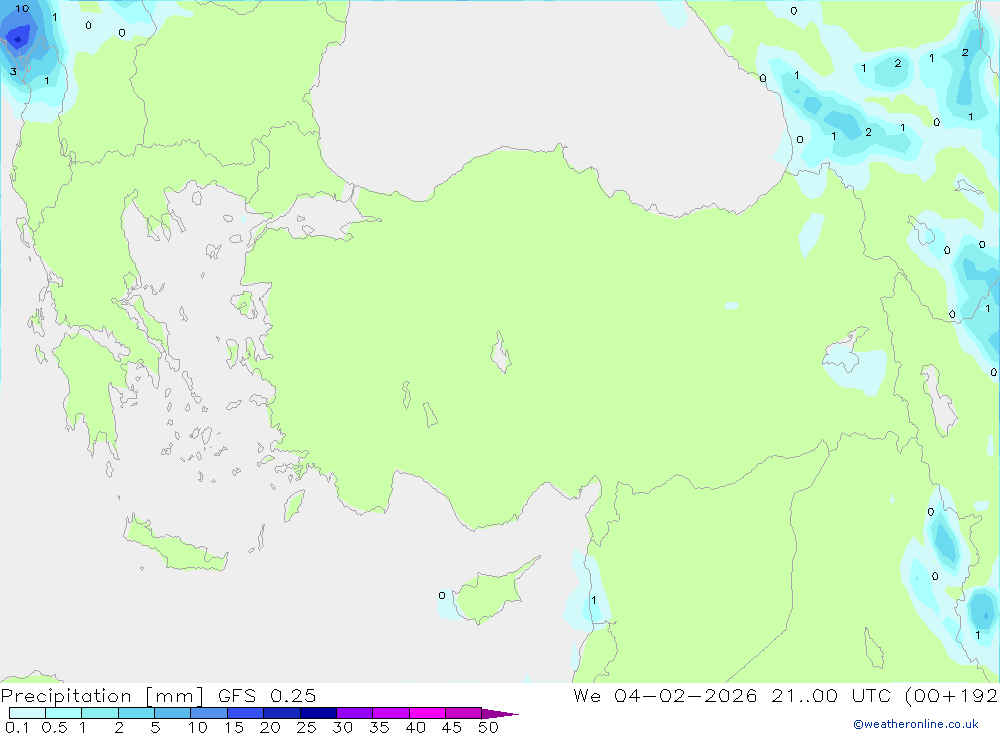Select the 45 mm legend color swatch

tap(464, 713)
